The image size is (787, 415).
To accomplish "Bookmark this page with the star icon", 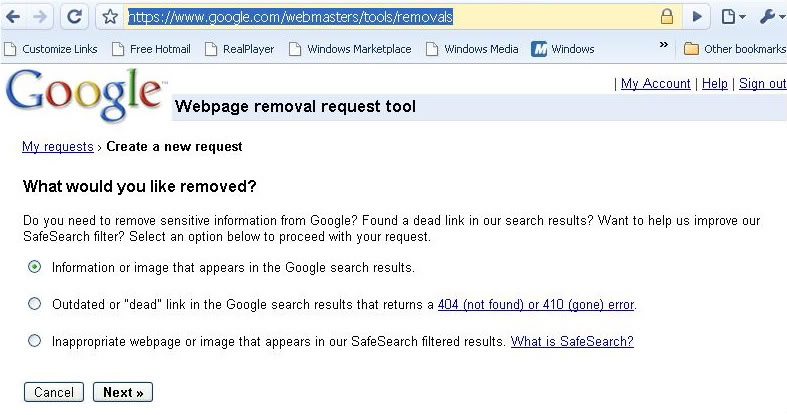I will (x=110, y=17).
